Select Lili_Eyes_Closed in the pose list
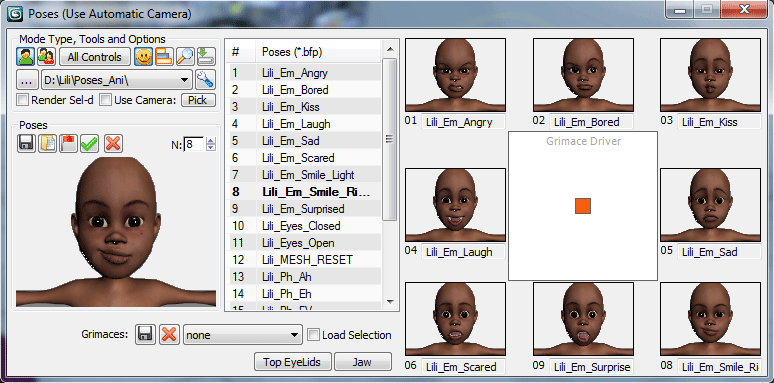 304,226
